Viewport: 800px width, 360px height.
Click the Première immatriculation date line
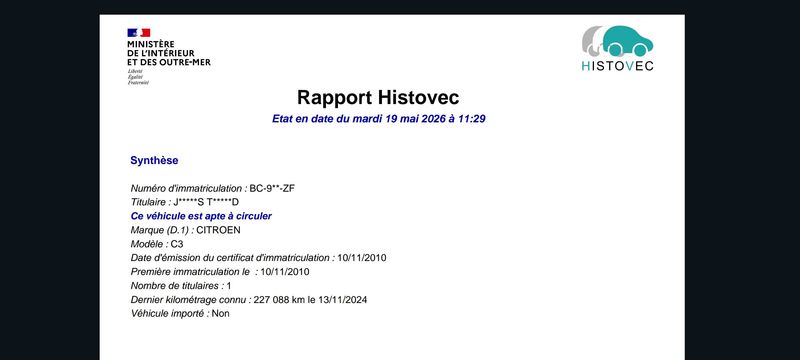coord(220,272)
